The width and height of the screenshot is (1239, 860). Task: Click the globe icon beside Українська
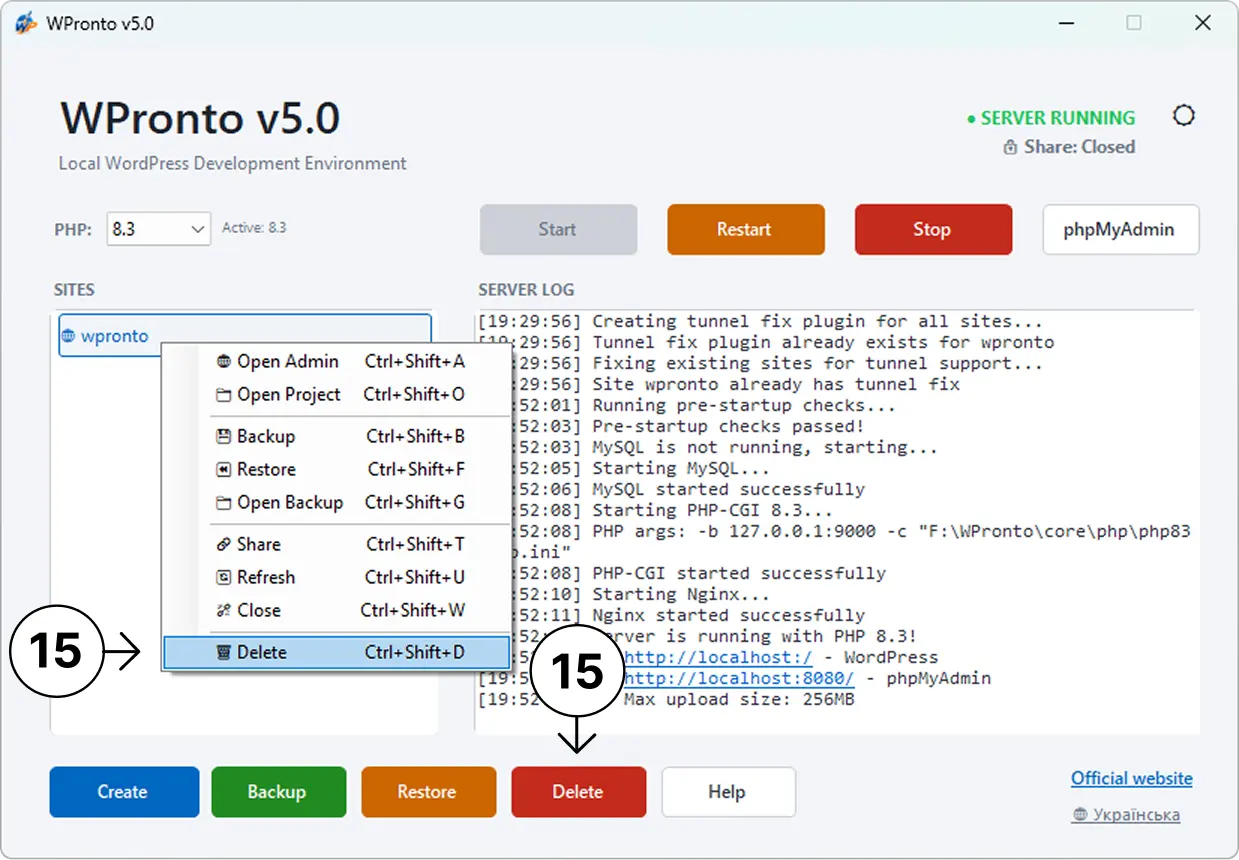(x=1079, y=815)
